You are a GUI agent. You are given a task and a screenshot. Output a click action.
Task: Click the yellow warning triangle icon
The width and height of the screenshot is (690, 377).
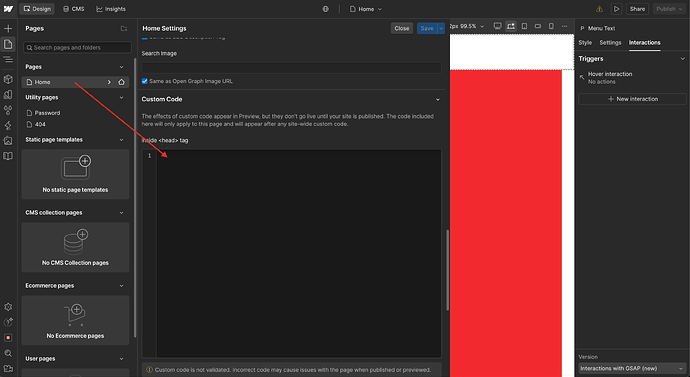click(x=599, y=9)
